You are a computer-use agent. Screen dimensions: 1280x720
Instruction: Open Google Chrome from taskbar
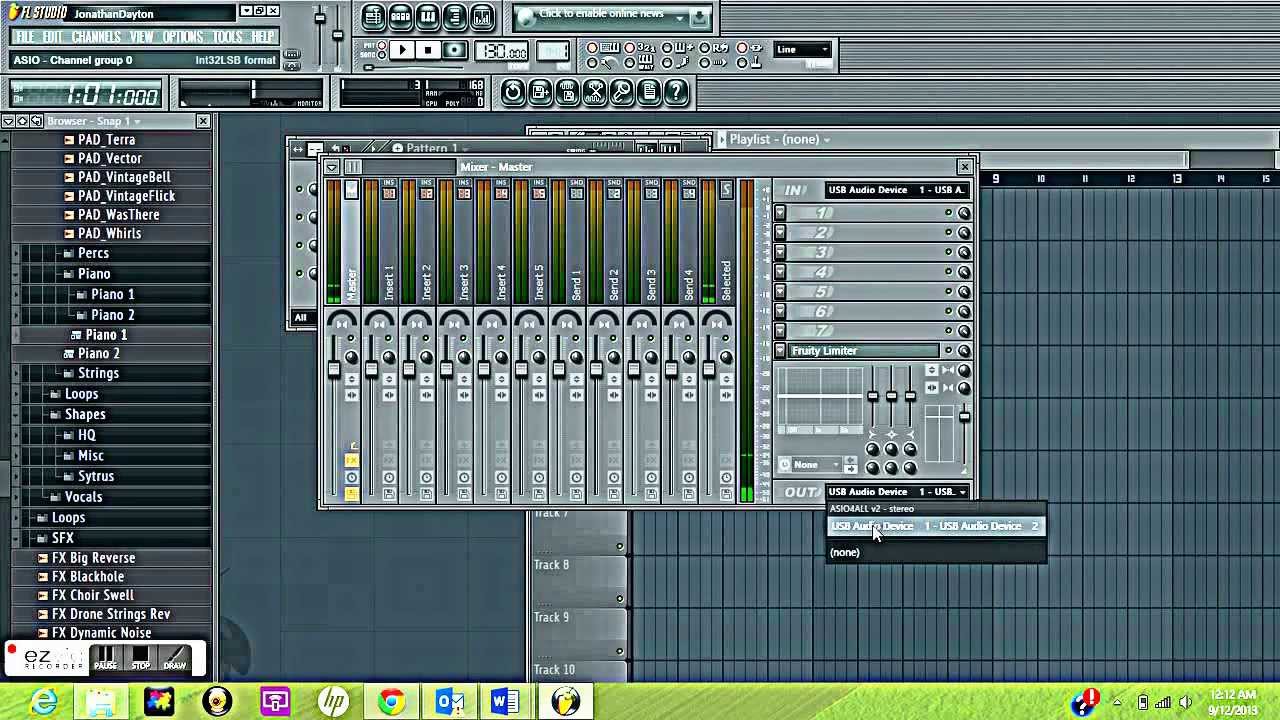[390, 701]
